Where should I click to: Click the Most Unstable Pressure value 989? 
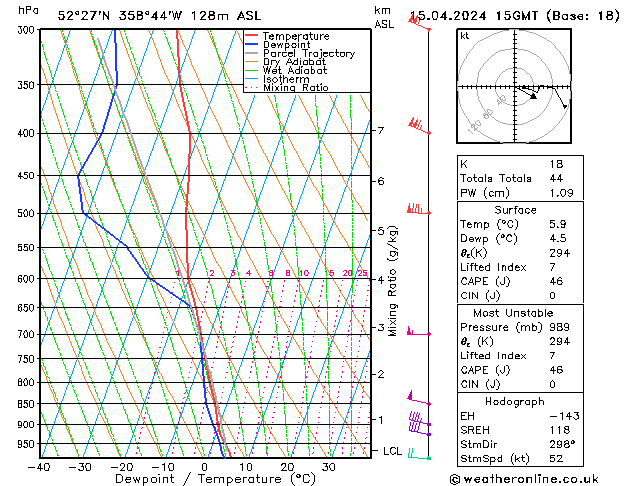[x=559, y=327]
